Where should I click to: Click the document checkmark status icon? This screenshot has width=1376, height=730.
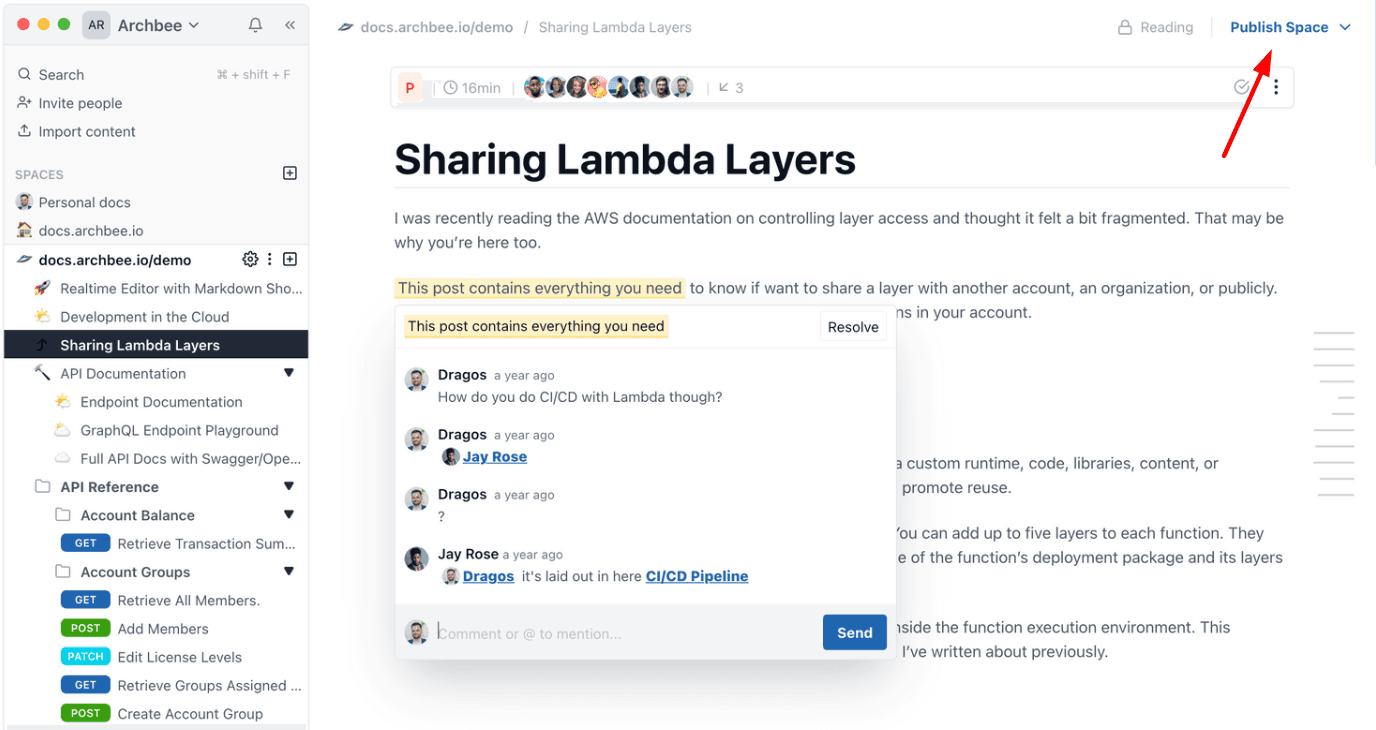tap(1242, 87)
